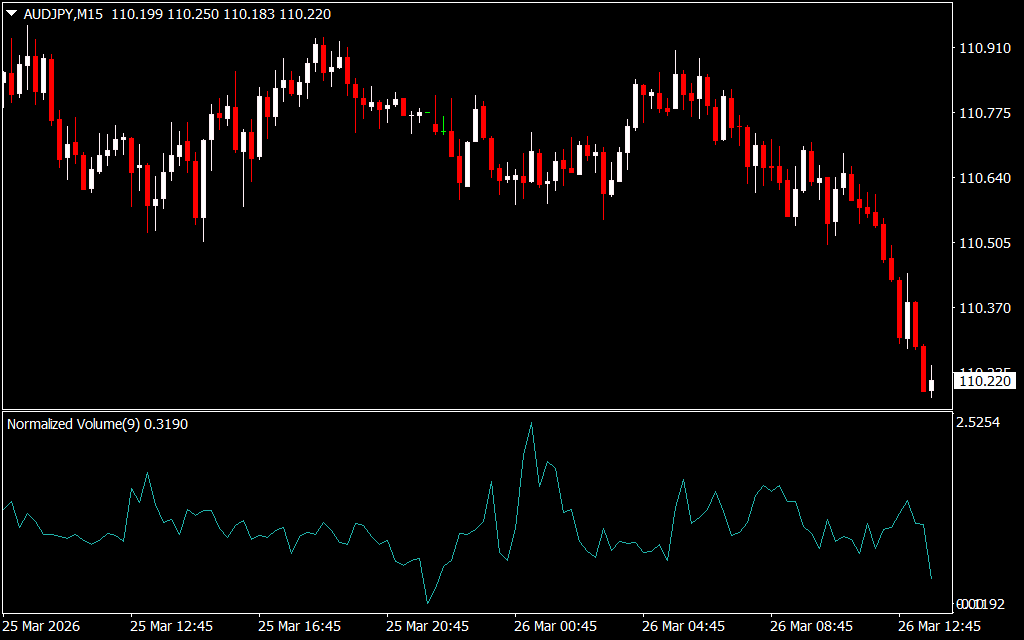
Task: Click the highlighted current price label 110.220
Action: tap(985, 381)
